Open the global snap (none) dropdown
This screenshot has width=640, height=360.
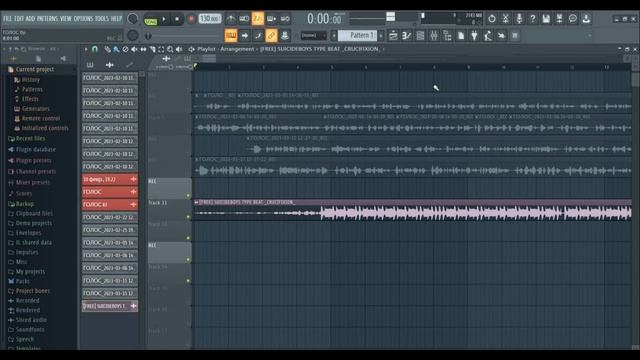coord(313,36)
